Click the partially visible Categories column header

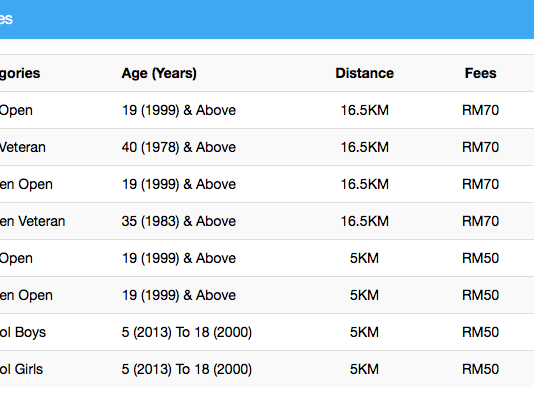click(x=20, y=73)
